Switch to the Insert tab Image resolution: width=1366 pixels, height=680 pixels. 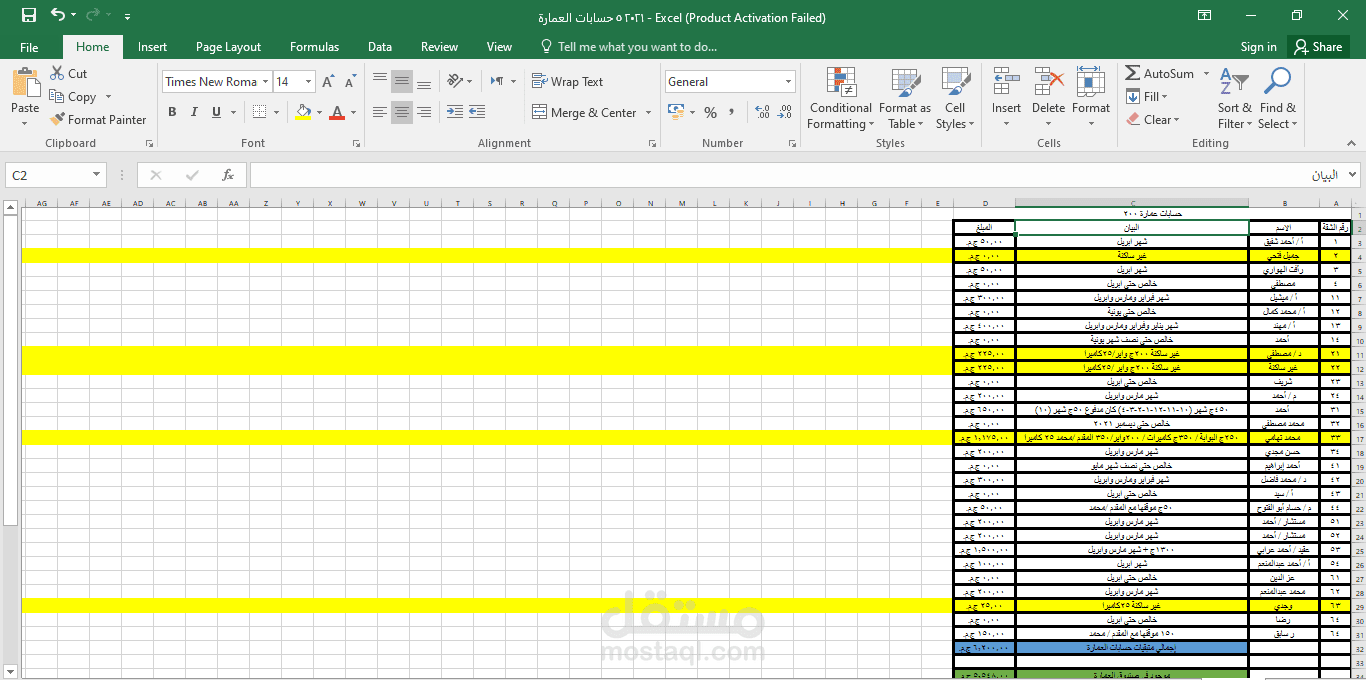coord(152,47)
